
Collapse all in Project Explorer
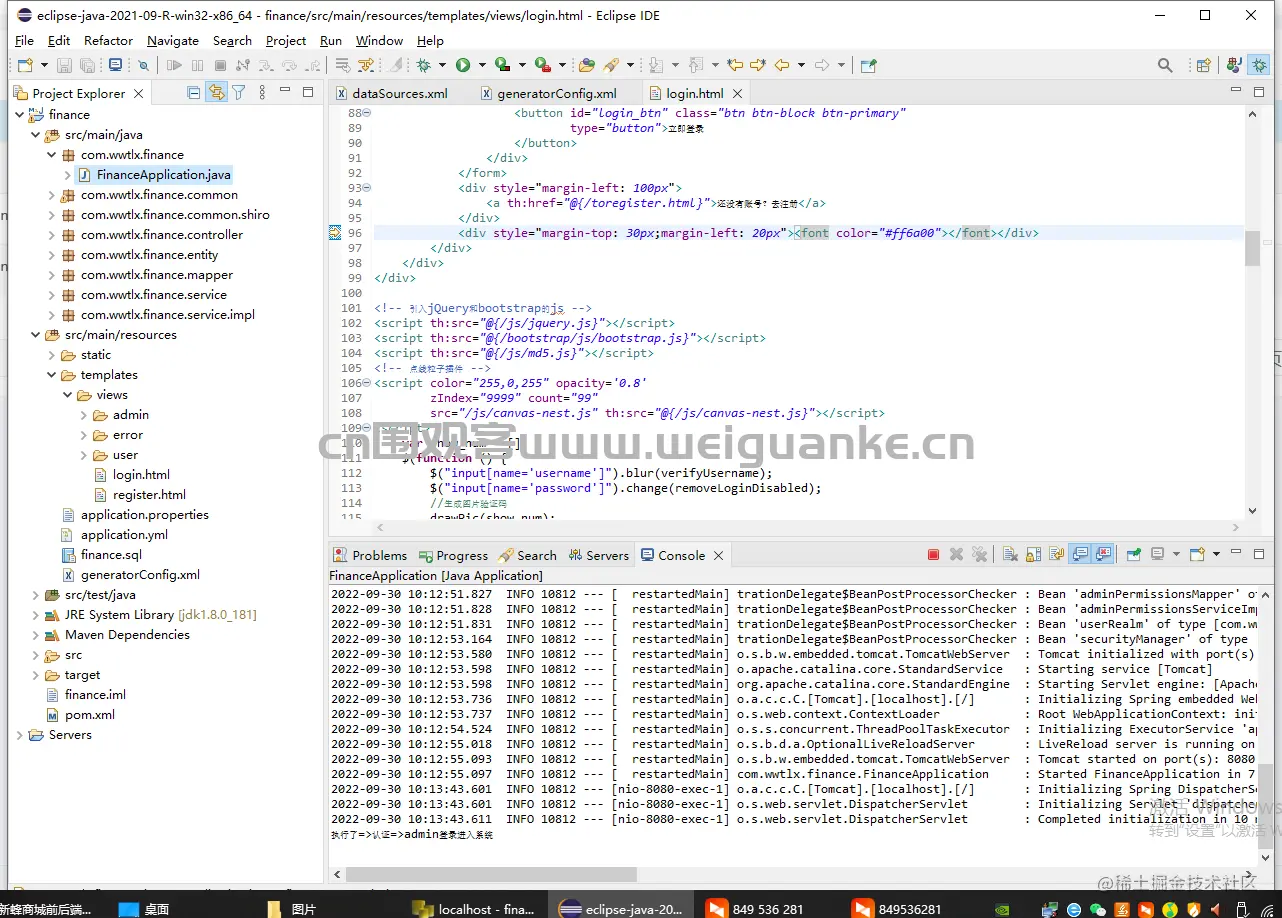(194, 92)
